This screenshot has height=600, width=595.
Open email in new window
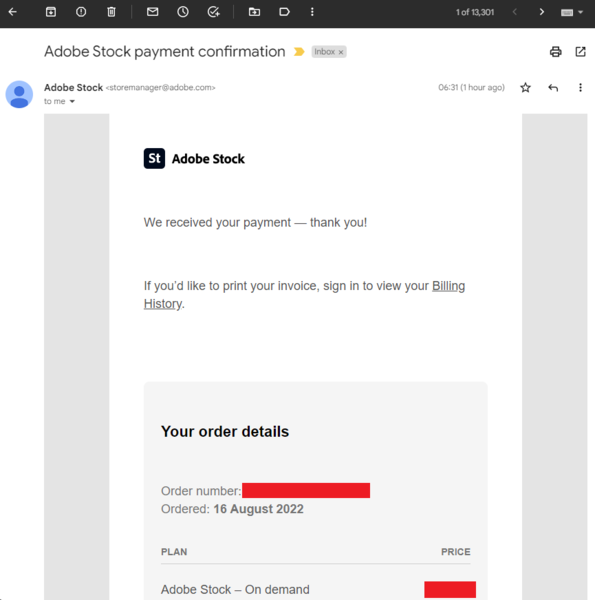tap(580, 52)
